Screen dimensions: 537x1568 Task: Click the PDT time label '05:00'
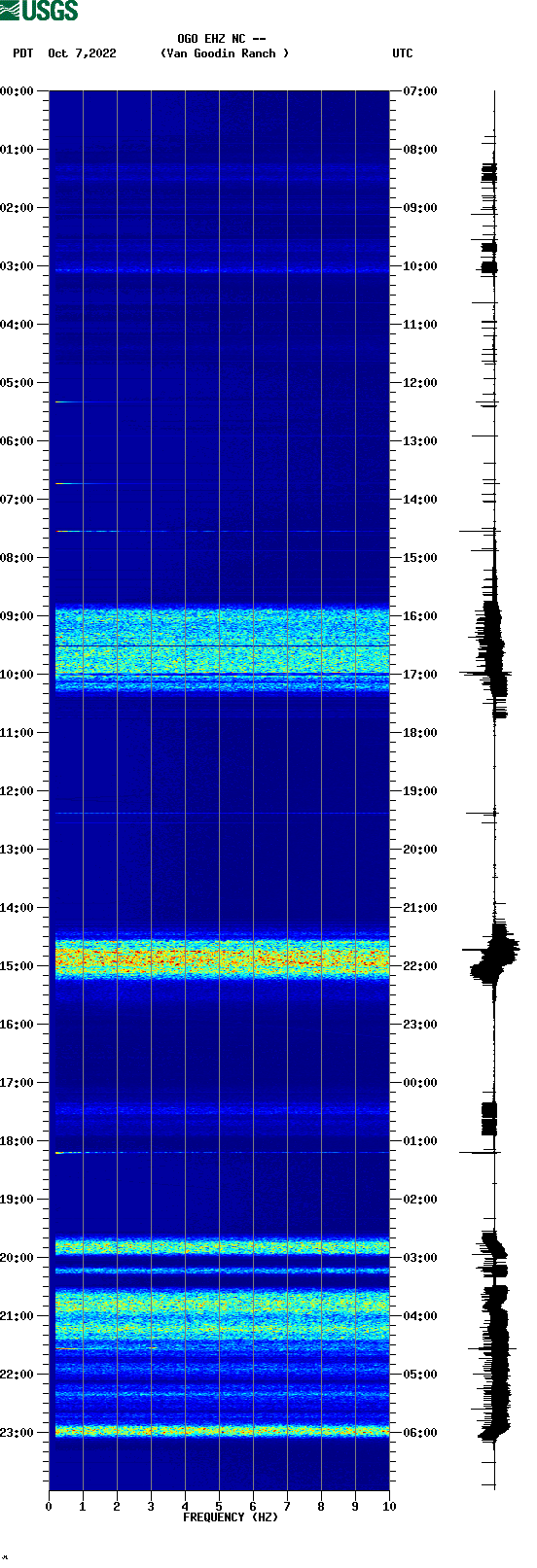pyautogui.click(x=18, y=383)
